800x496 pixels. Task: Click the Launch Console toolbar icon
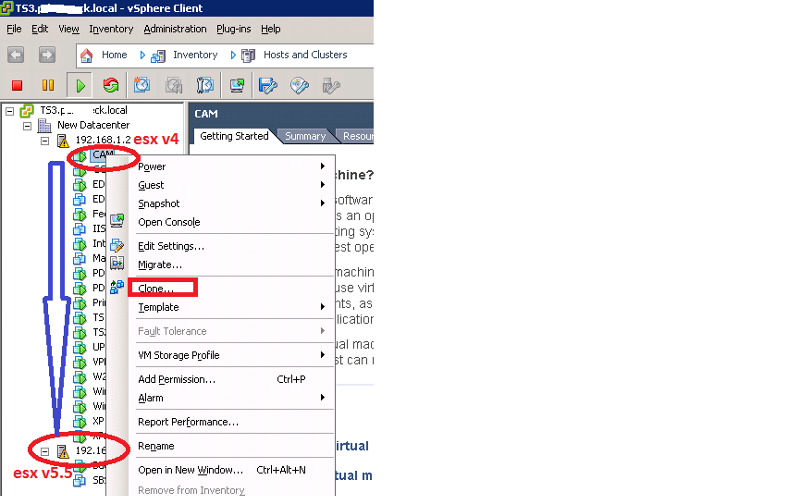[x=237, y=85]
